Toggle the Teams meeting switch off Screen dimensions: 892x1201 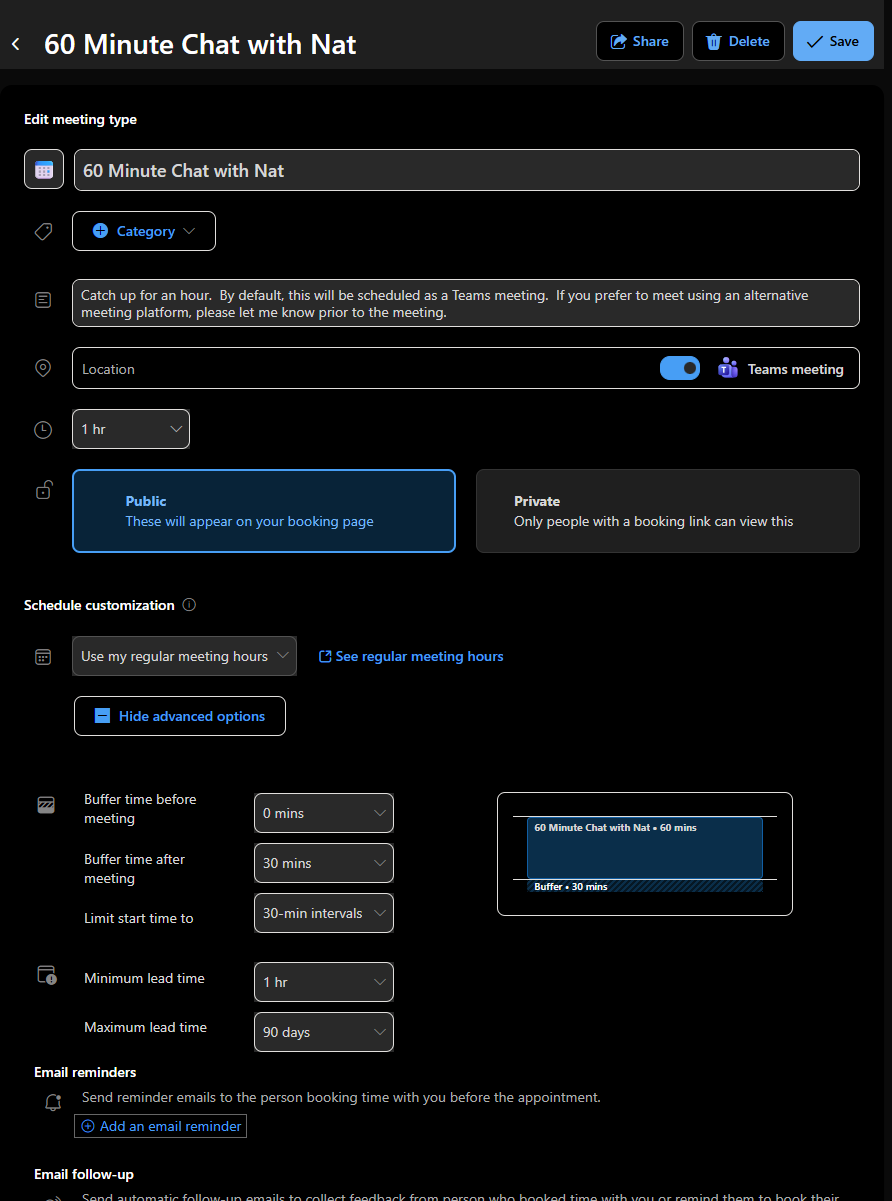tap(680, 368)
